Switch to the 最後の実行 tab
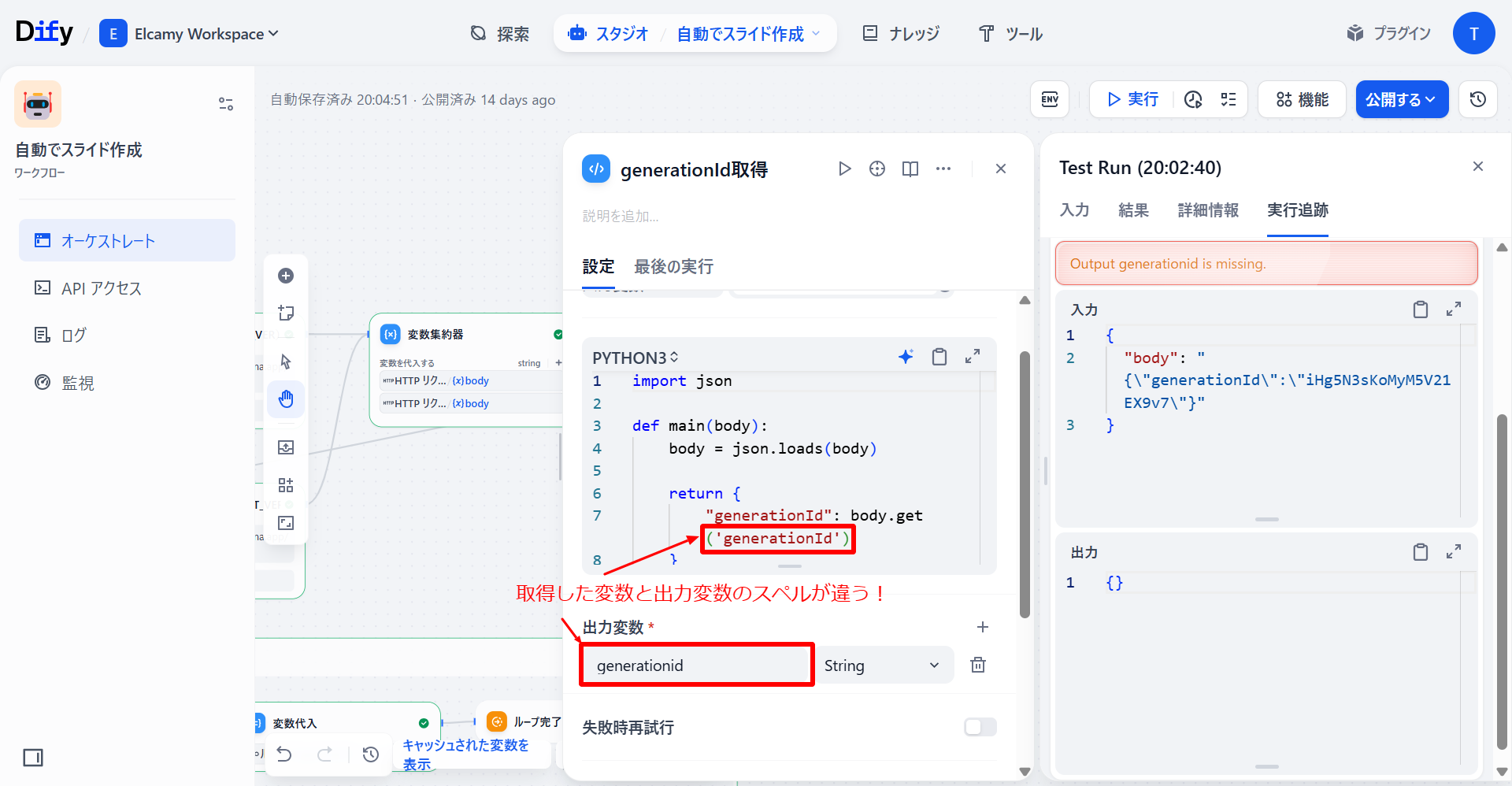The height and width of the screenshot is (786, 1512). tap(673, 267)
